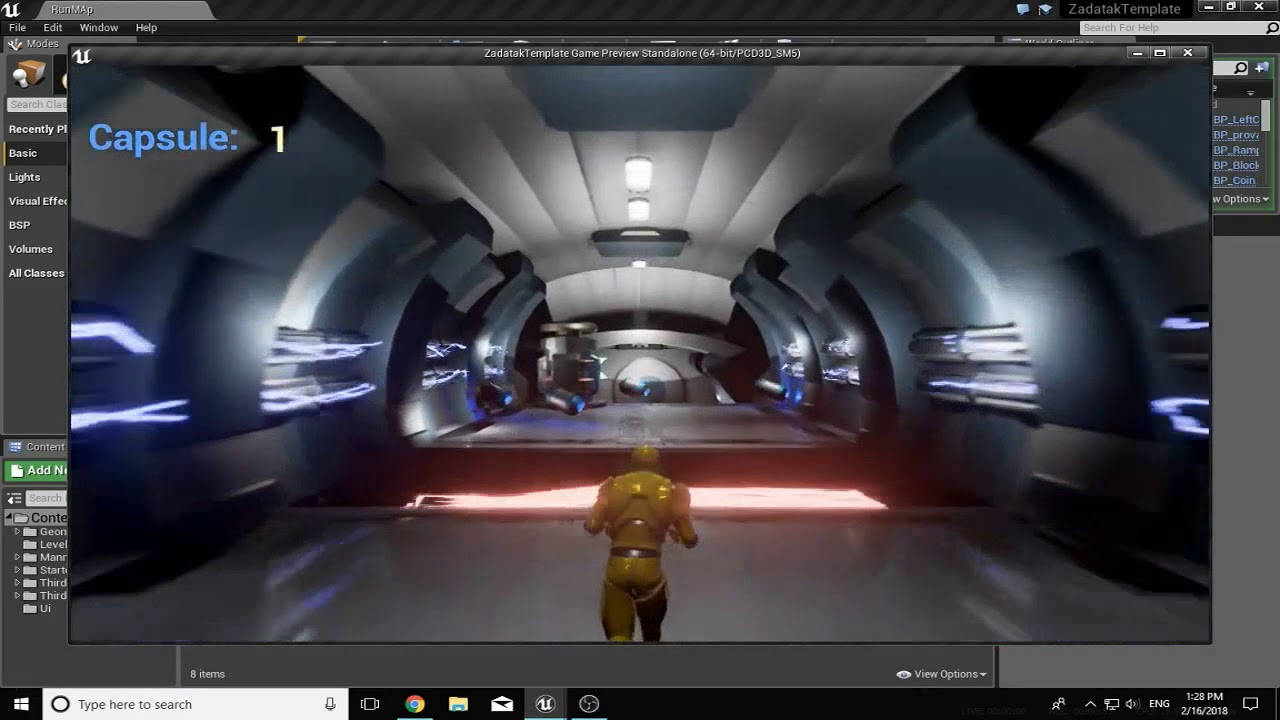The image size is (1280, 720).
Task: Open the Recently Placed category
Action: point(37,129)
